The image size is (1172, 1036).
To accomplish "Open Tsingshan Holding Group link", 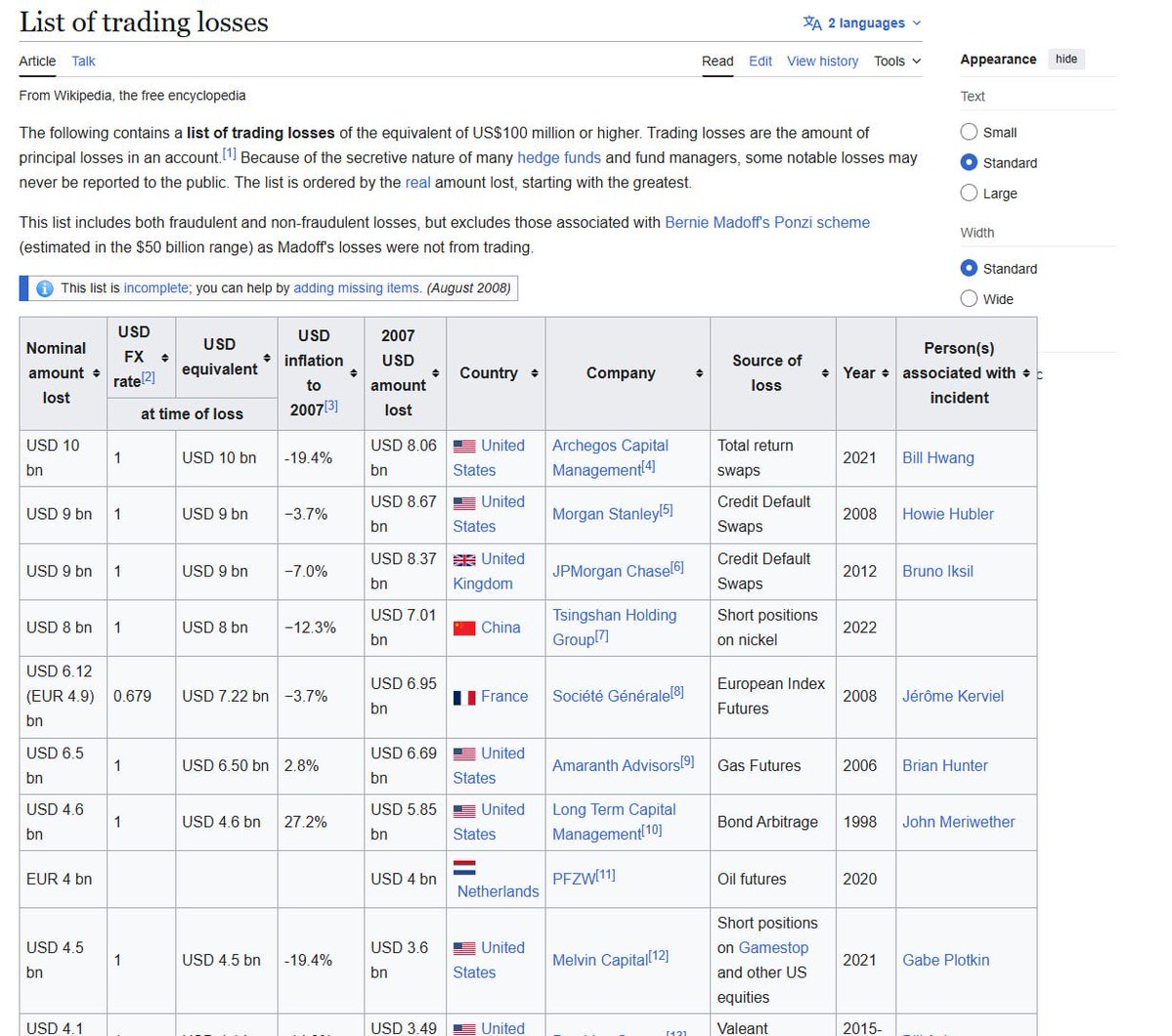I will [615, 627].
